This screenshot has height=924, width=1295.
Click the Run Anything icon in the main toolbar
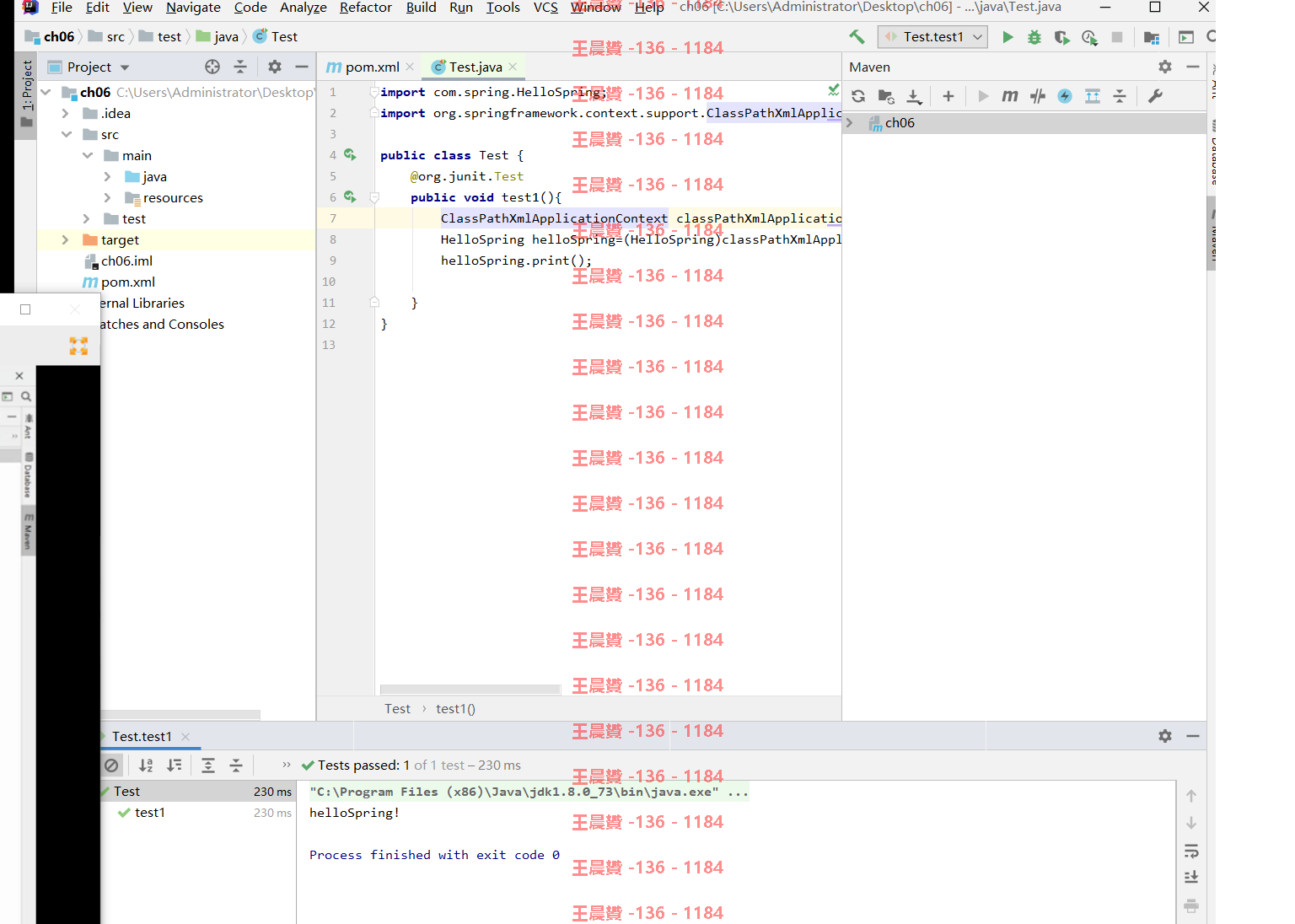pos(1186,37)
